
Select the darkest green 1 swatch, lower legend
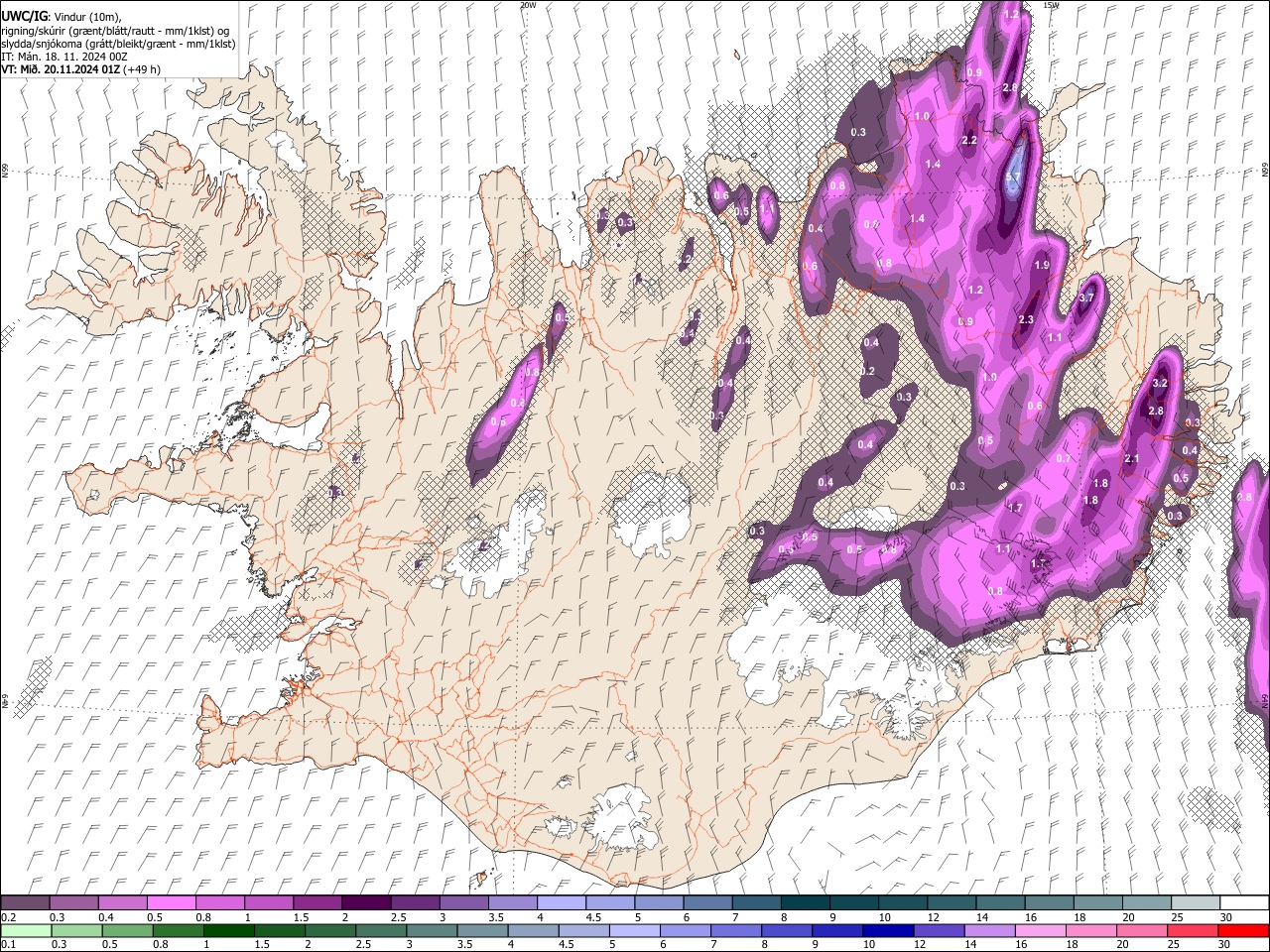click(228, 930)
